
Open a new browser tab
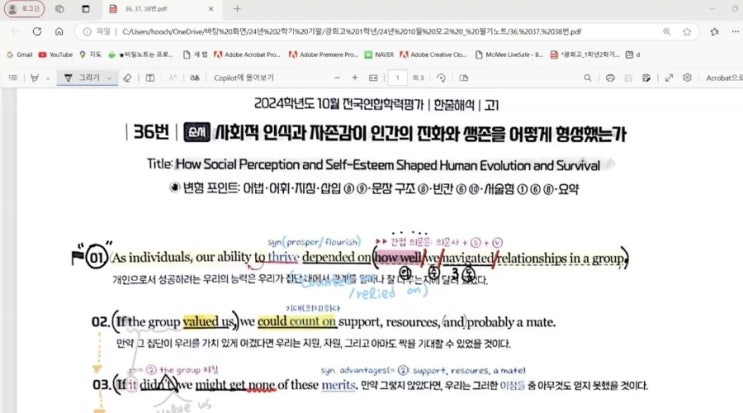point(237,9)
